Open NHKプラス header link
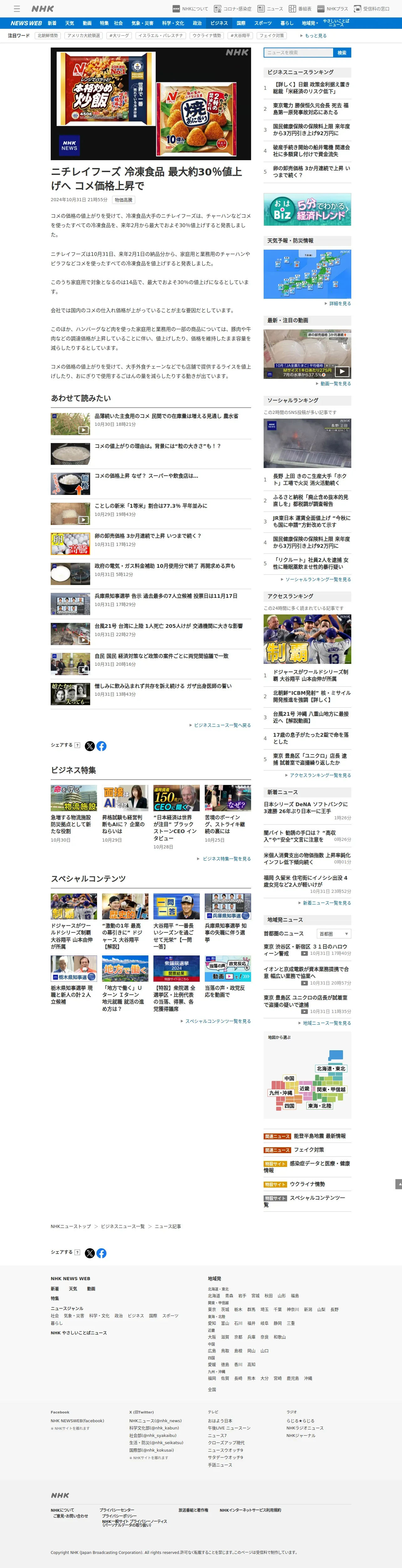The height and width of the screenshot is (1568, 402). point(332,9)
